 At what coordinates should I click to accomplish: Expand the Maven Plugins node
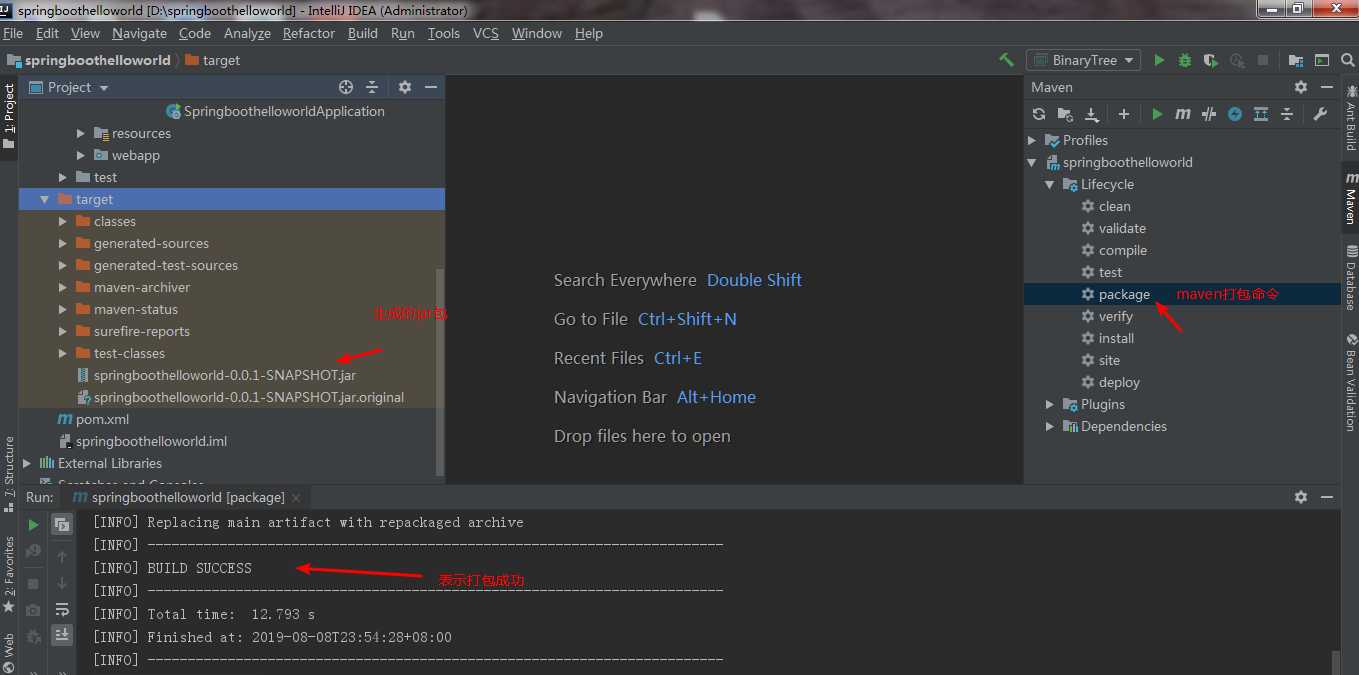[x=1050, y=404]
